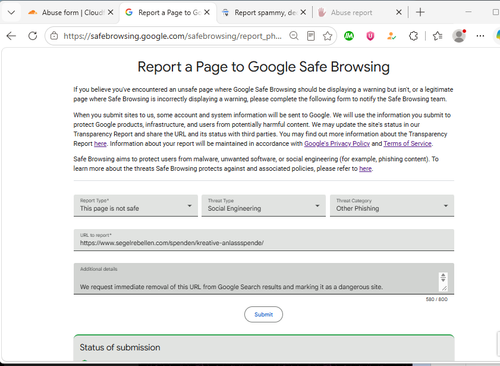Click the Additional details scroll stepper
500x366 pixels.
[x=443, y=277]
